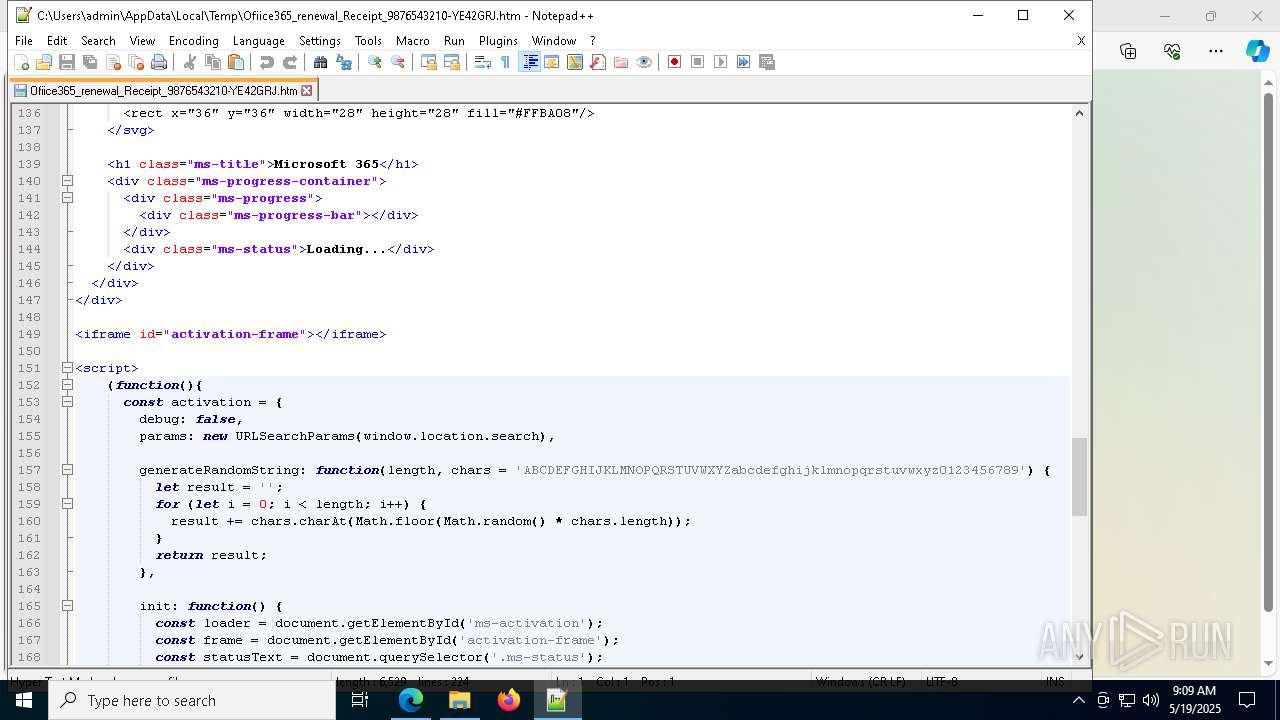Viewport: 1280px width, 720px height.
Task: Open the Plugins menu
Action: coord(498,41)
